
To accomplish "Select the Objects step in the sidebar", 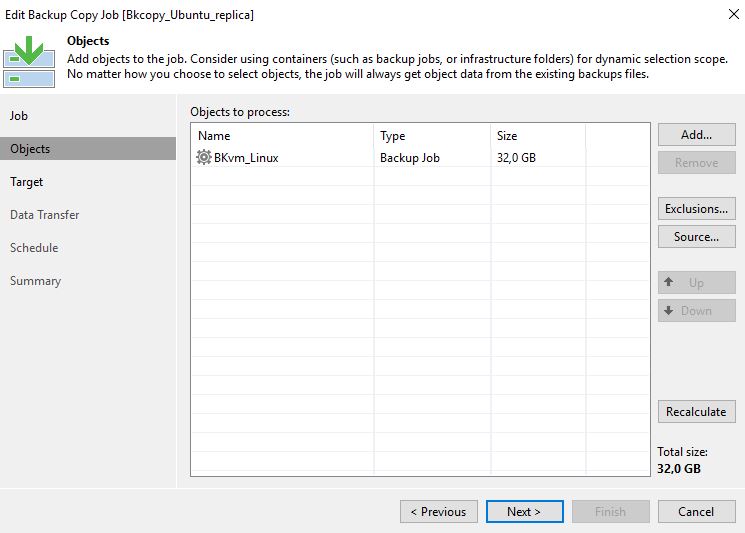I will click(x=88, y=149).
